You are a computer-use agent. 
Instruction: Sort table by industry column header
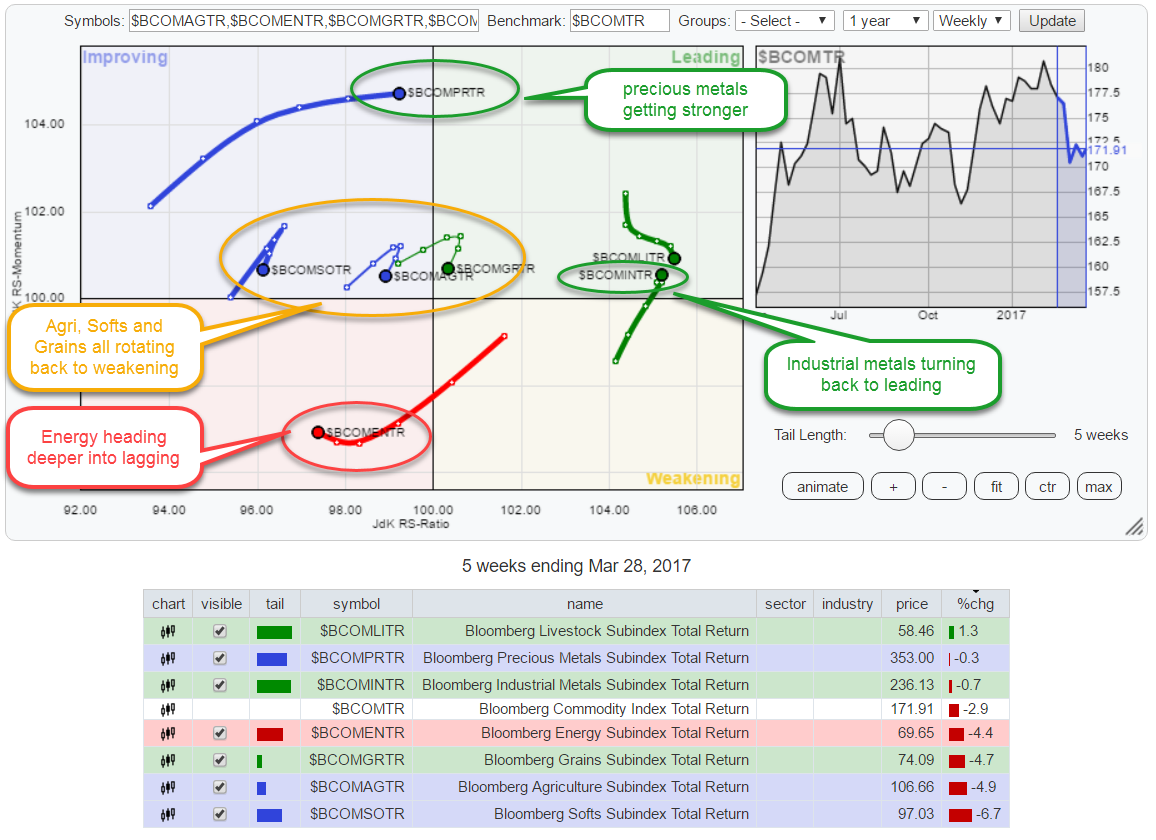(x=847, y=604)
